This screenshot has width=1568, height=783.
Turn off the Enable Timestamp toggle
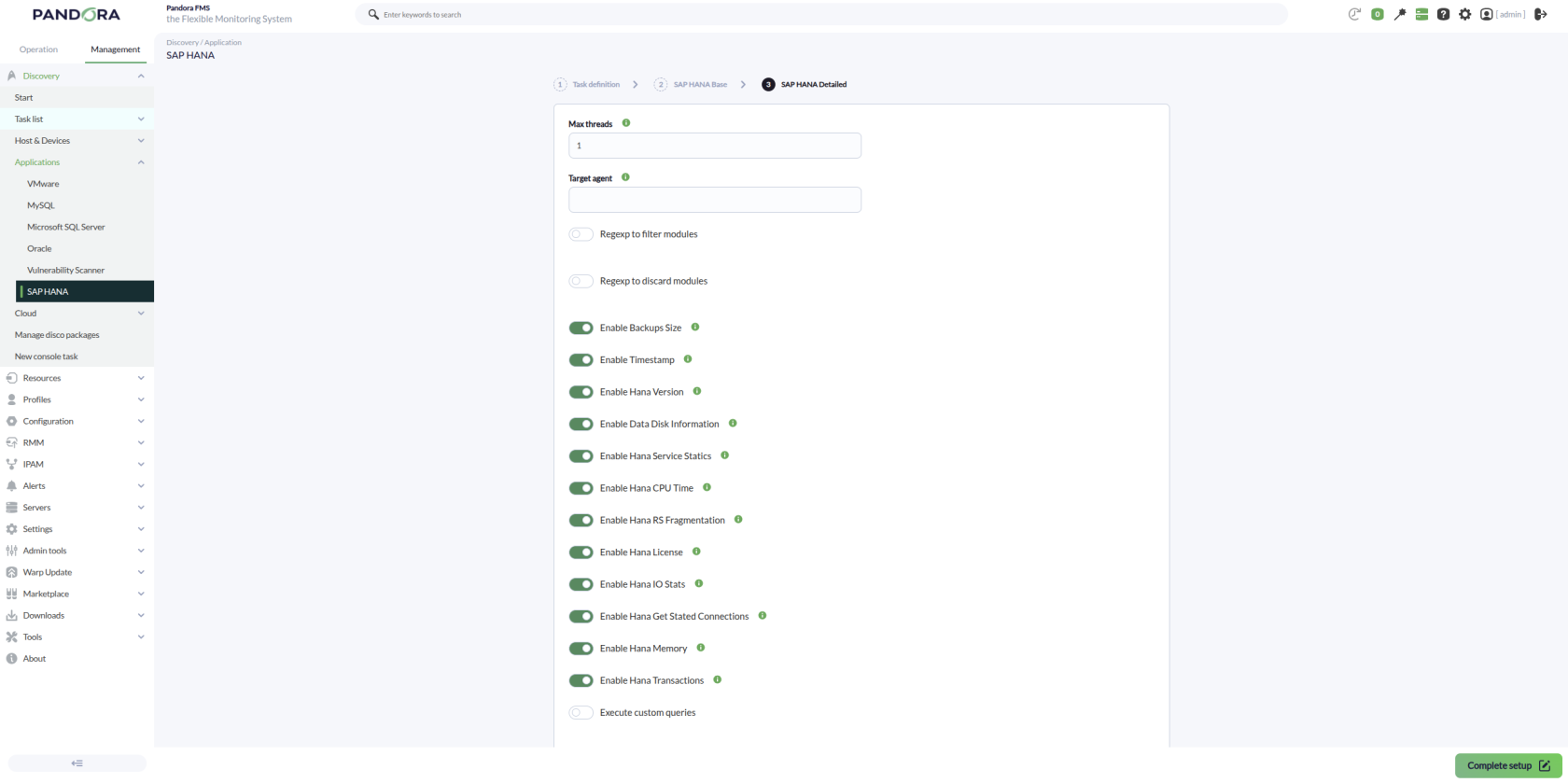click(x=581, y=360)
